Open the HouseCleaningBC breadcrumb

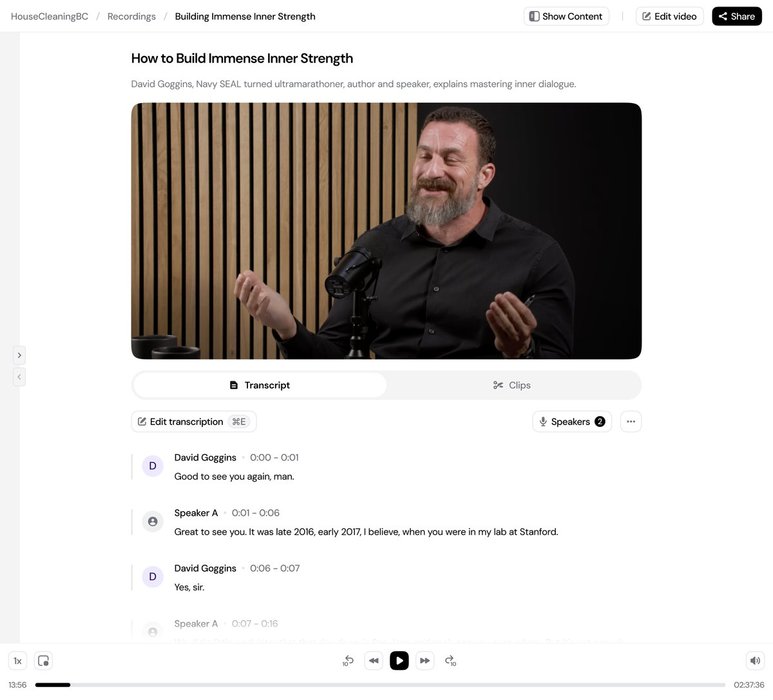[x=49, y=16]
